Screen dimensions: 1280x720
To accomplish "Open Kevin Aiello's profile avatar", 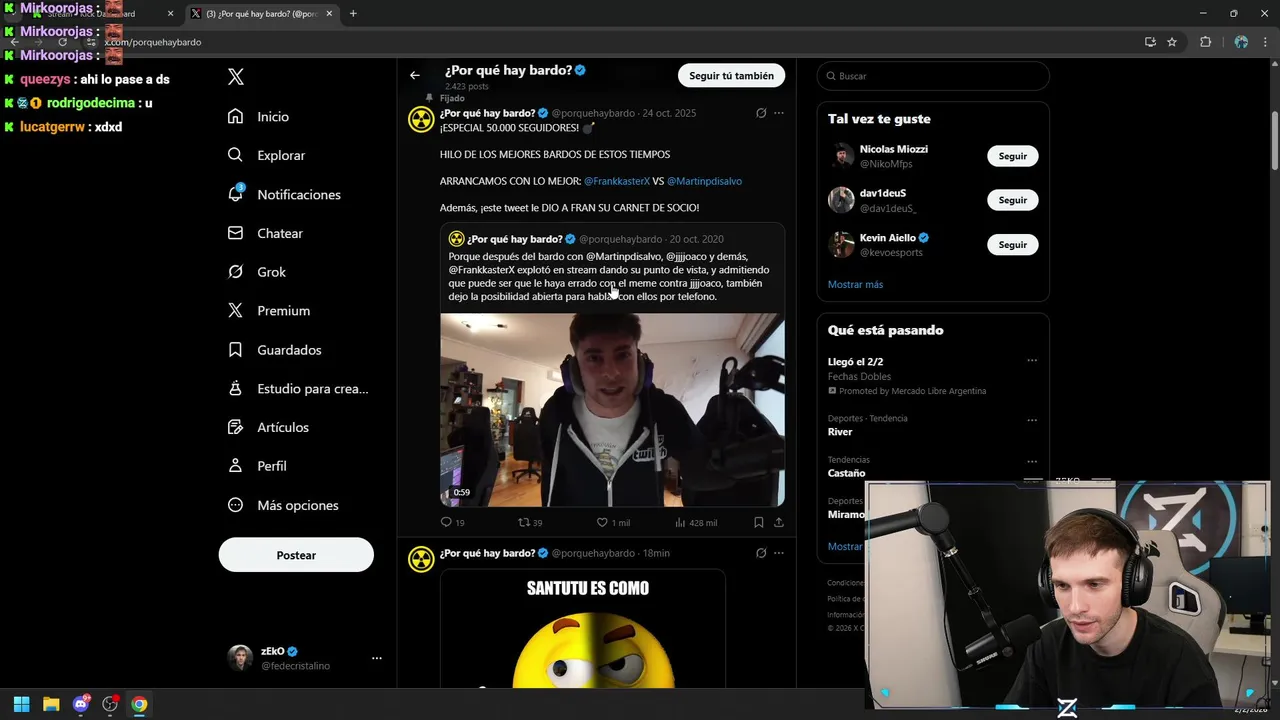I will coord(841,244).
